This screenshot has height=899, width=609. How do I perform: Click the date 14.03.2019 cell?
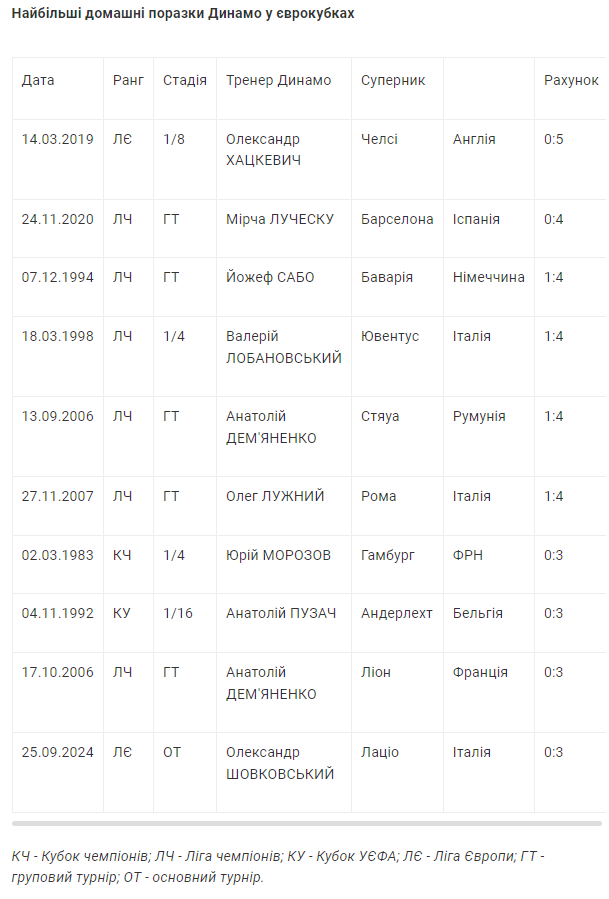click(58, 139)
